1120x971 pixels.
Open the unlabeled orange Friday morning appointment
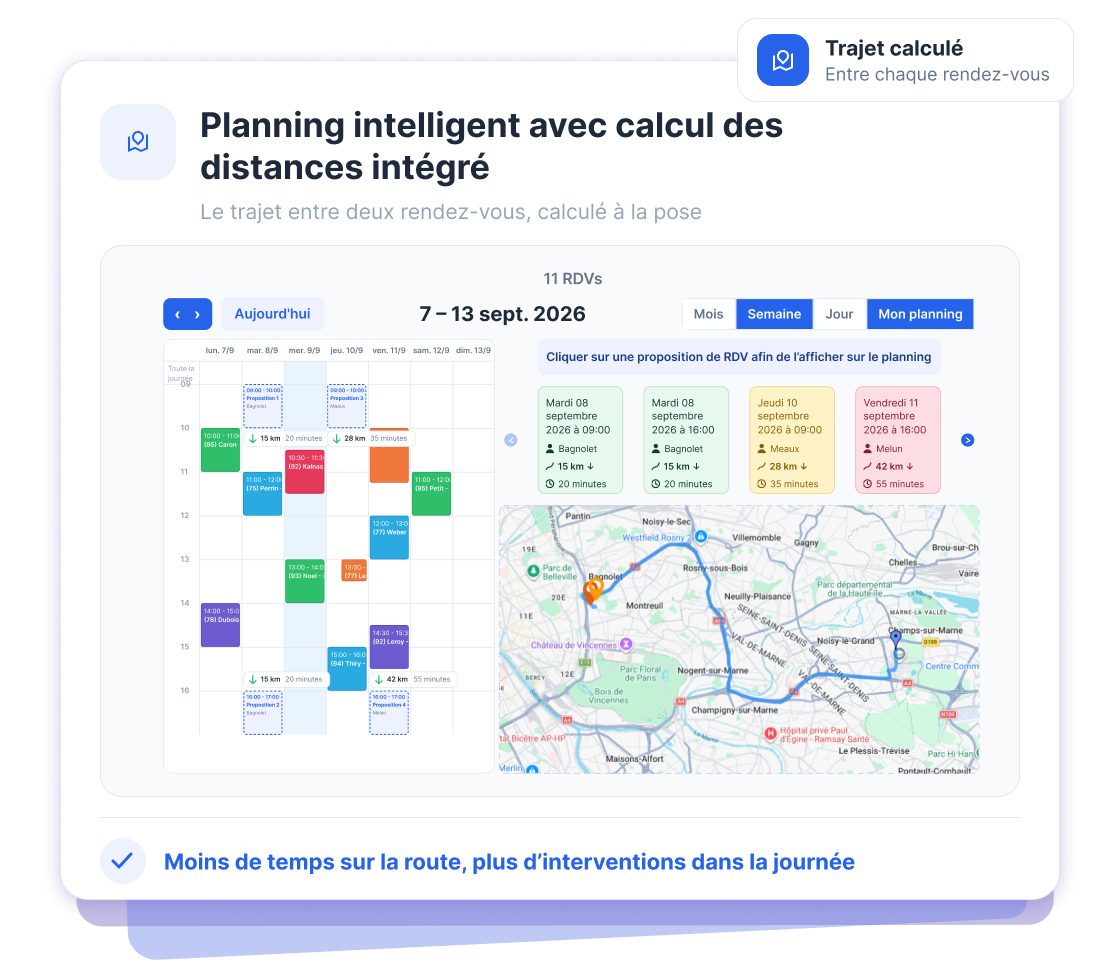click(x=389, y=464)
